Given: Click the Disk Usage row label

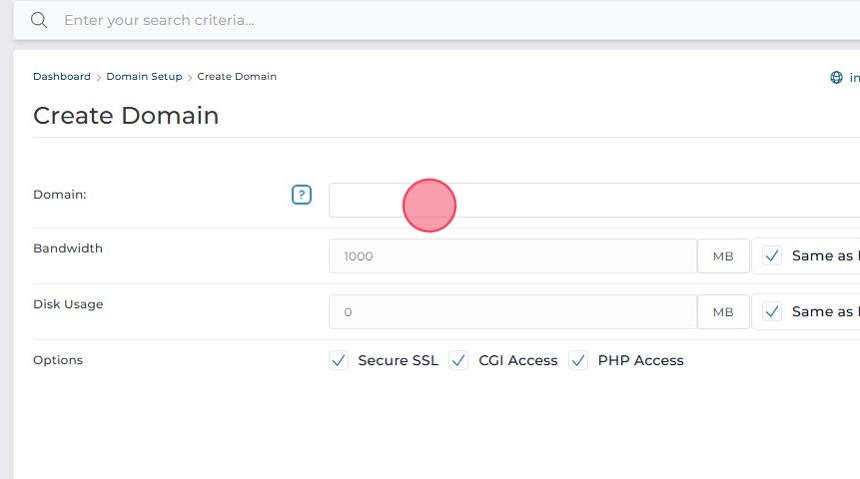Looking at the screenshot, I should [x=68, y=304].
